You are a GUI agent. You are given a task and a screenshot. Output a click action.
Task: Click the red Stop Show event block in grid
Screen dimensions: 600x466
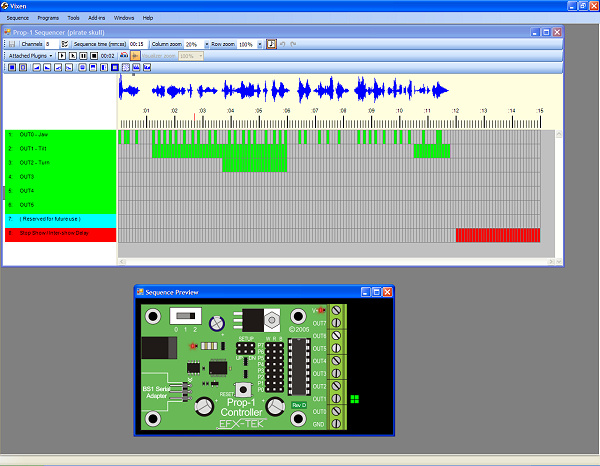click(498, 235)
